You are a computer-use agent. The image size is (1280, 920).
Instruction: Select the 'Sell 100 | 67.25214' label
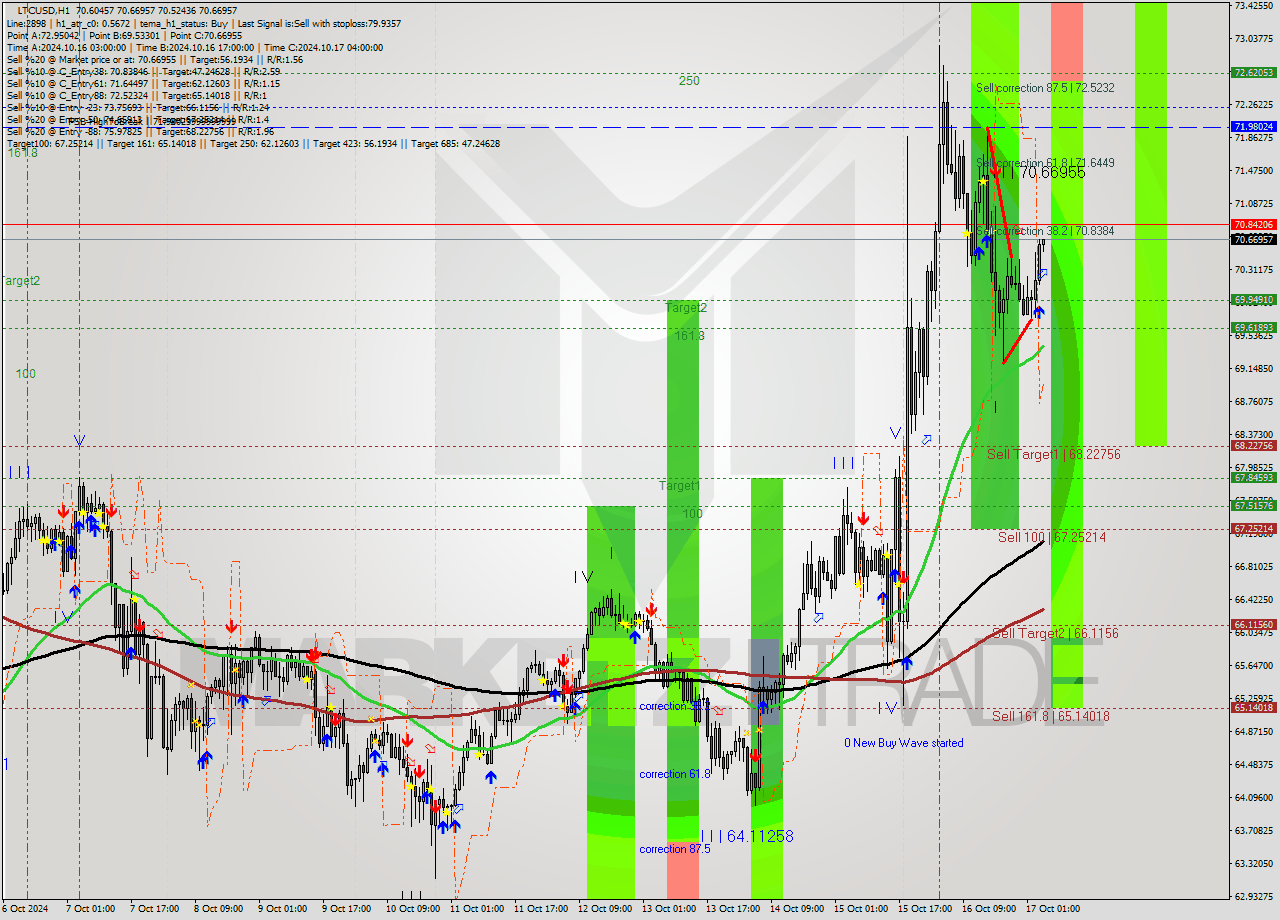tap(1052, 537)
